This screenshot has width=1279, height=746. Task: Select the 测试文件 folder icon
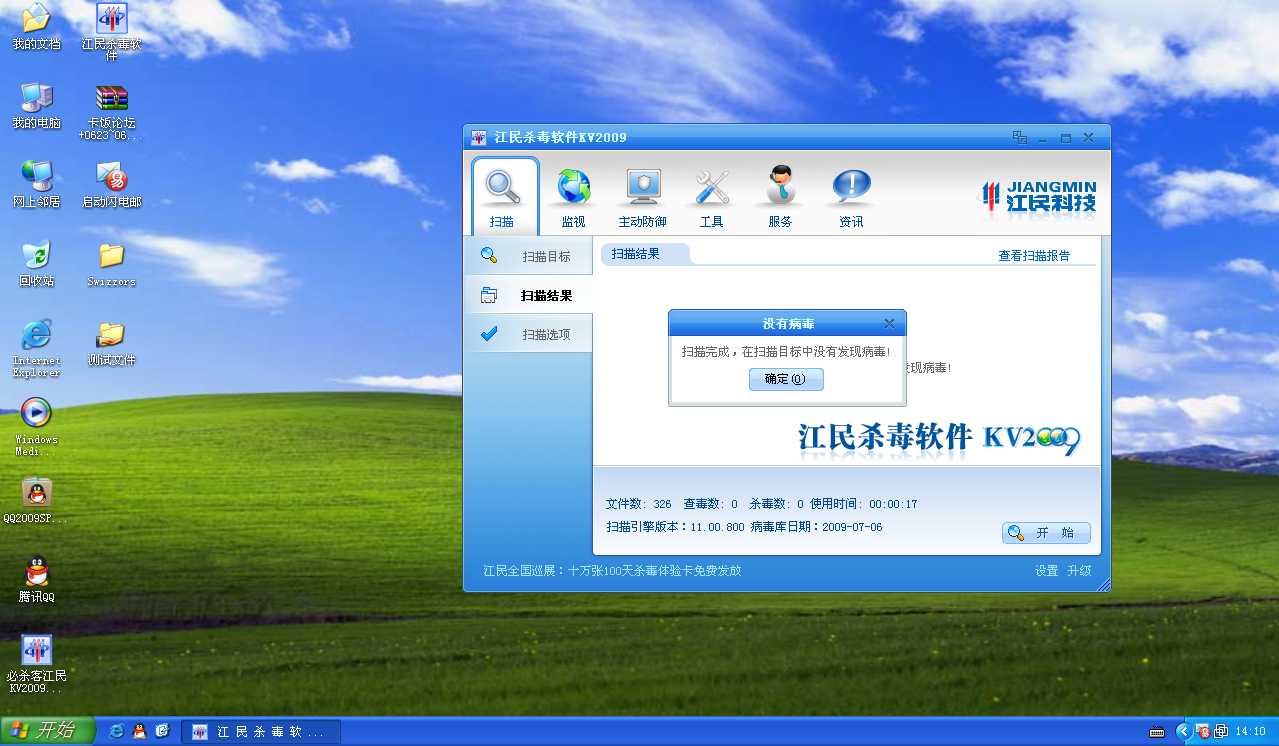point(111,343)
